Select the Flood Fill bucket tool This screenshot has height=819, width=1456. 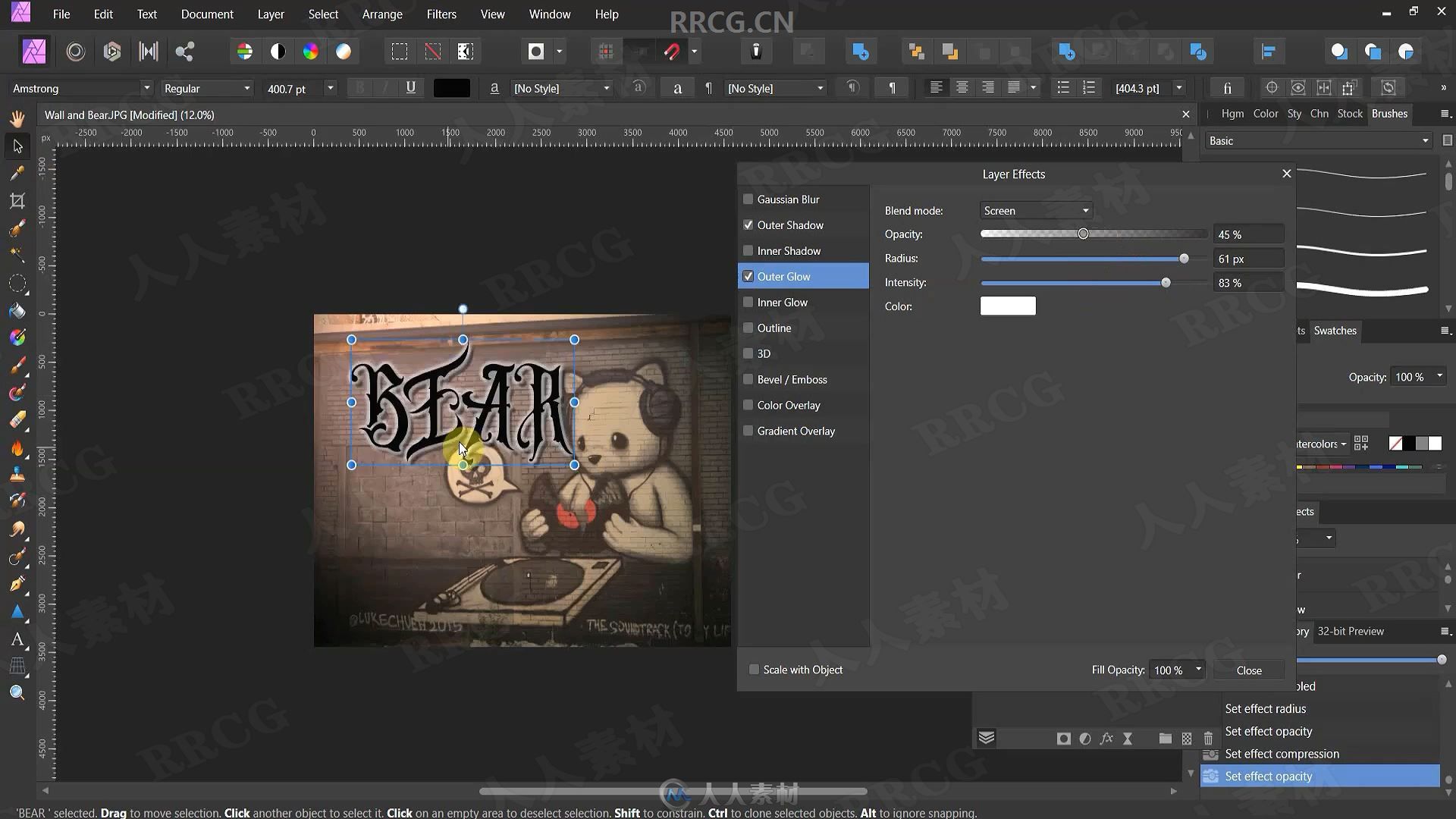click(17, 310)
